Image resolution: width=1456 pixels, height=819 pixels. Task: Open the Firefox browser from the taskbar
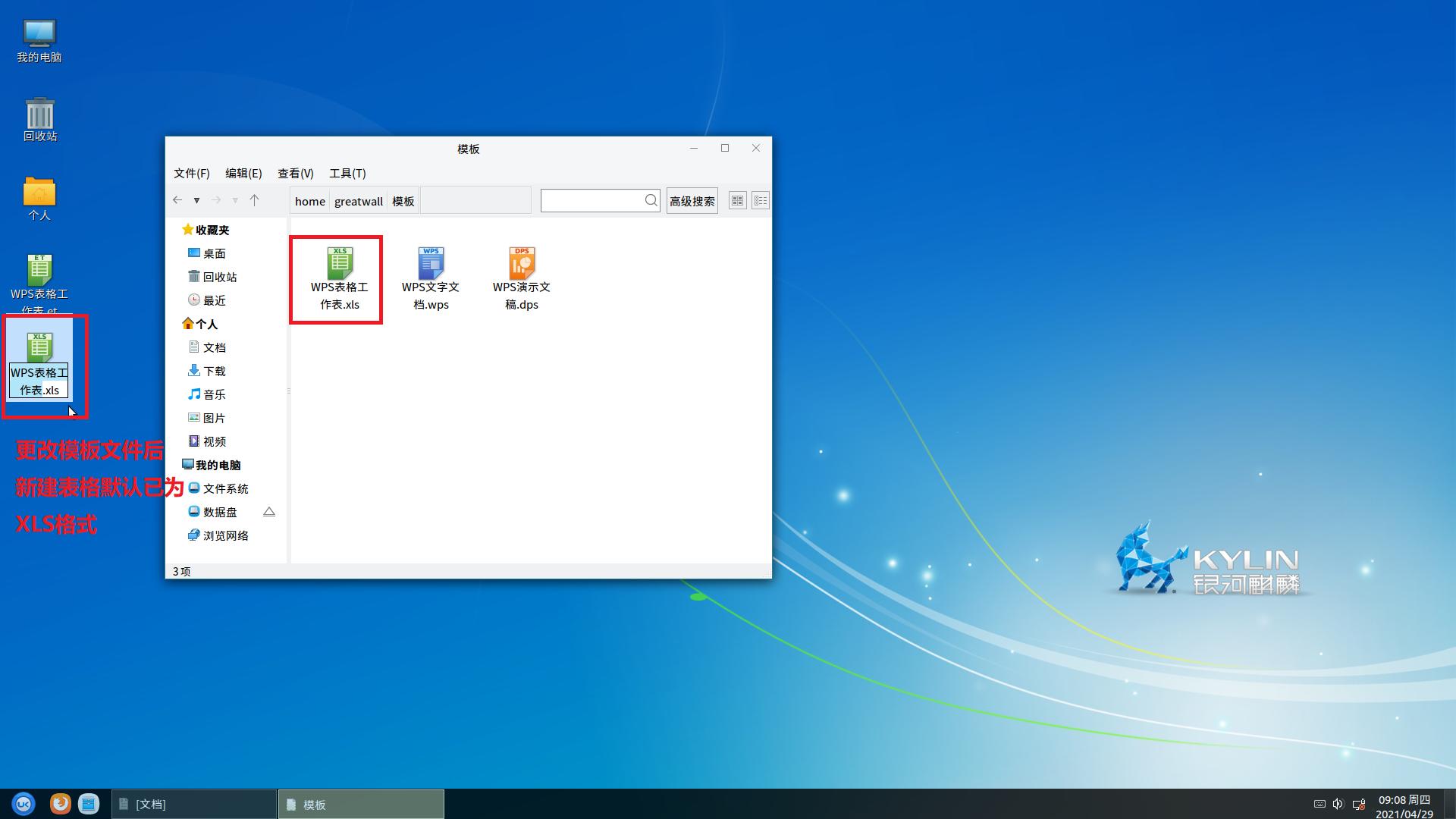60,803
